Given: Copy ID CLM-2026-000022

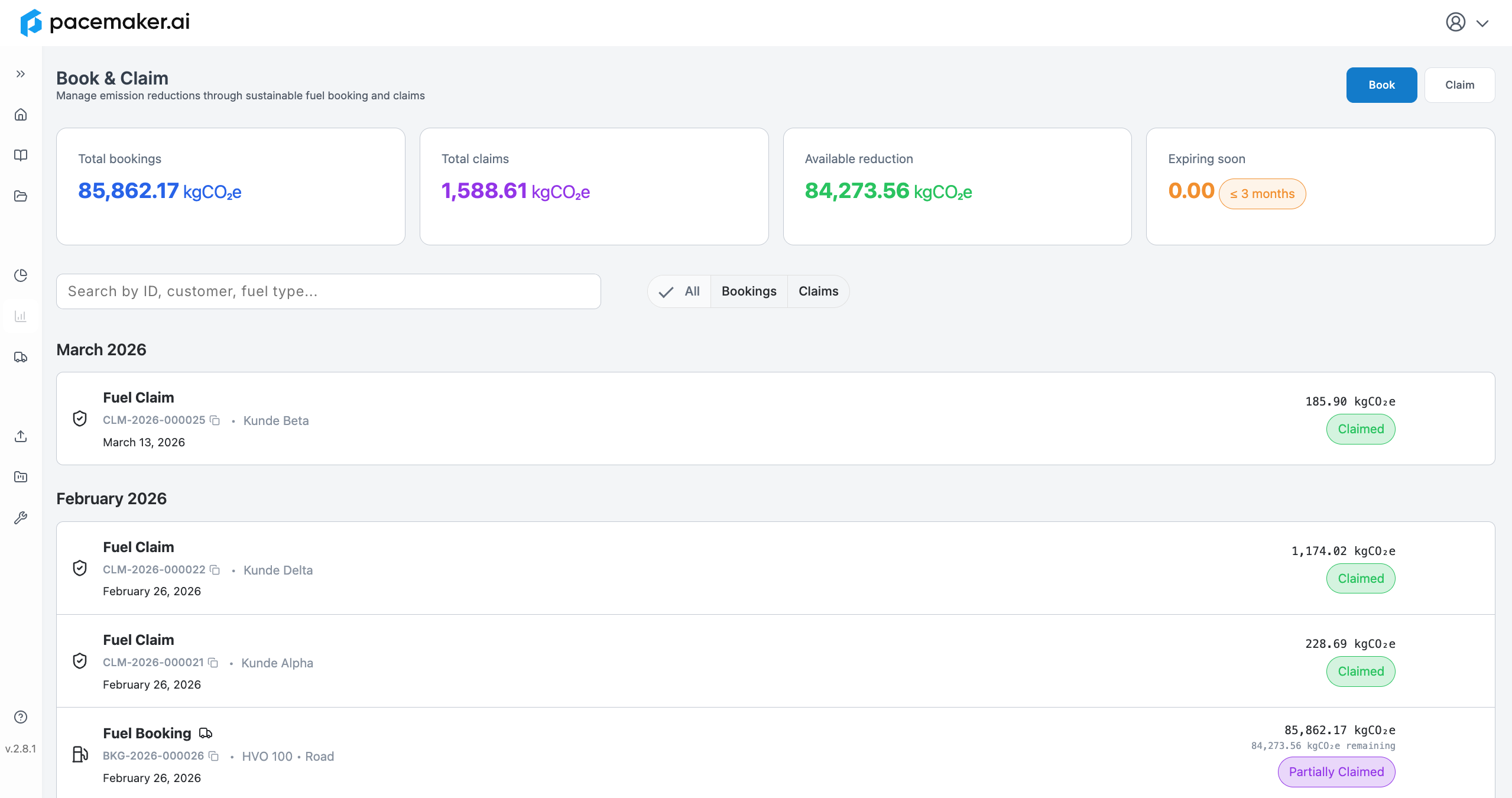Looking at the screenshot, I should [215, 570].
